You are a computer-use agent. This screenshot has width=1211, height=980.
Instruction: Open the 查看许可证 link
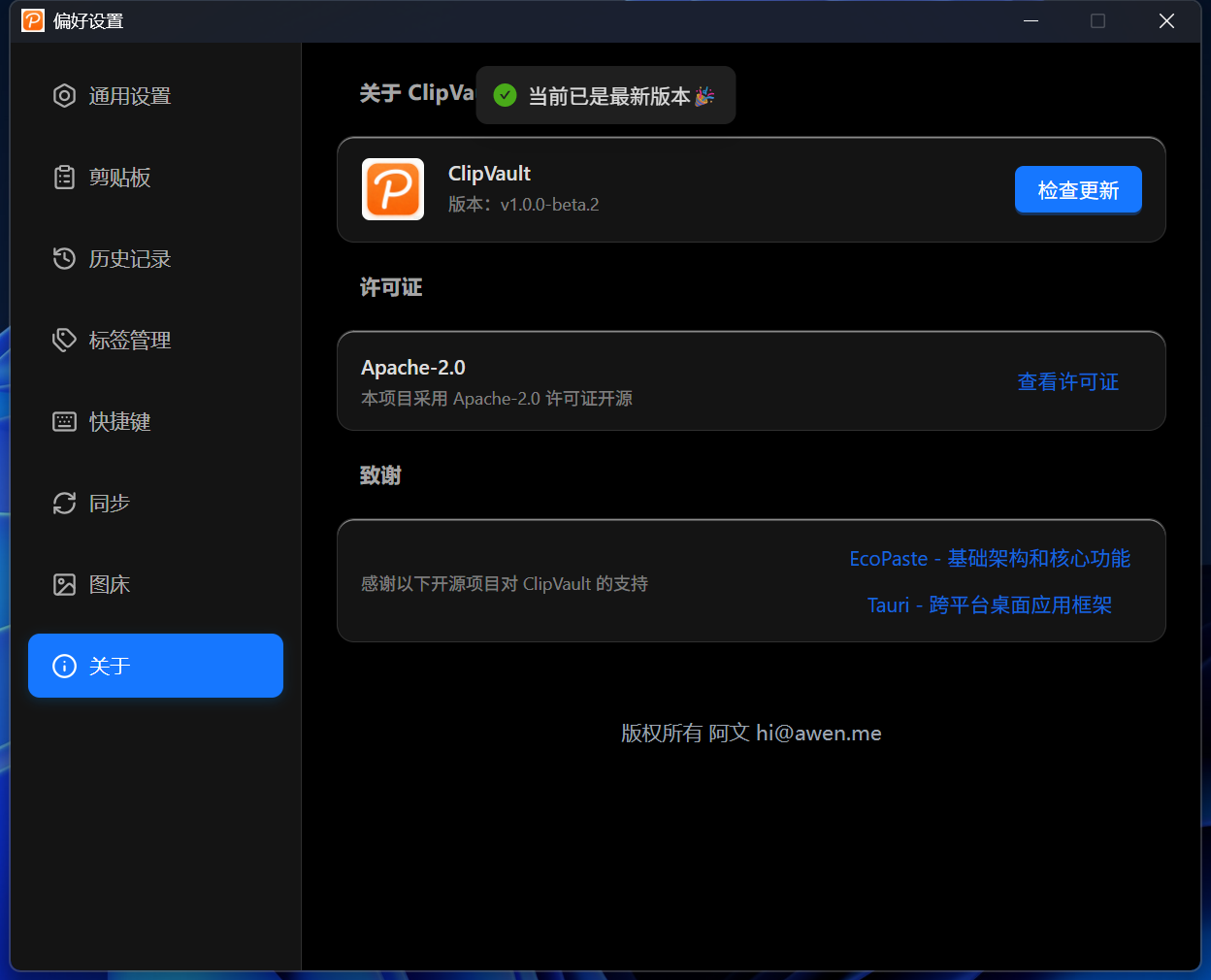(1067, 381)
